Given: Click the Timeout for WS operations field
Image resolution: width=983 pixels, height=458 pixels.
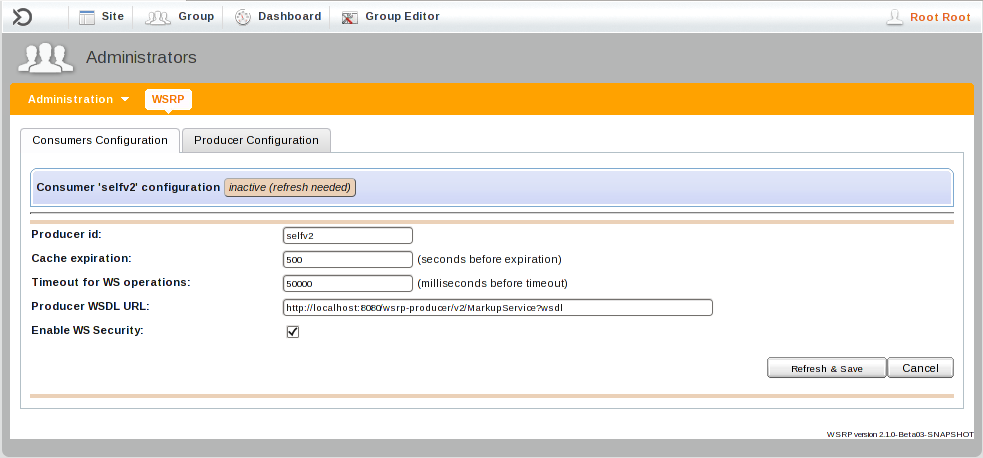Looking at the screenshot, I should [348, 283].
